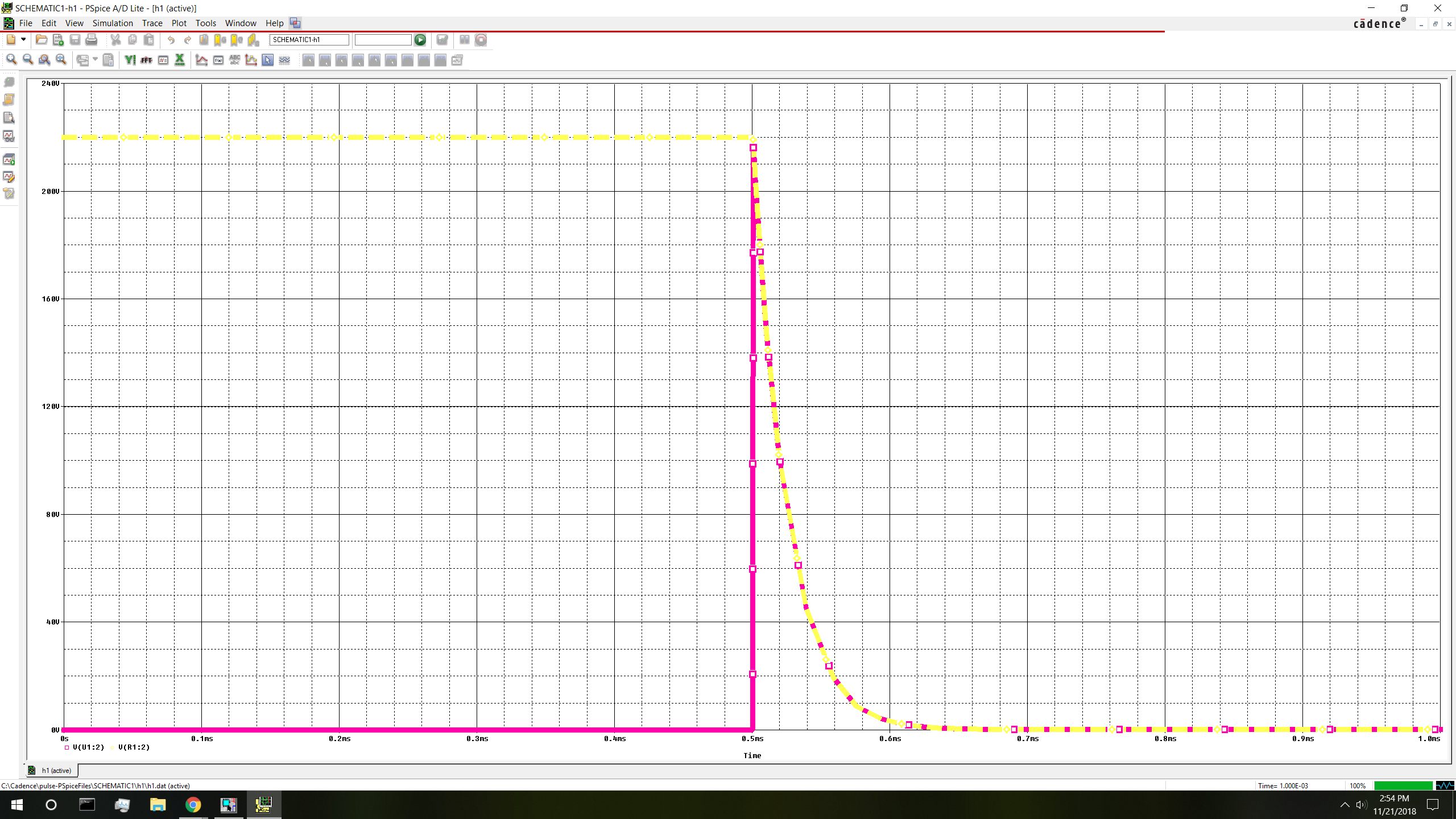Pause the simulation with the pause icon
The image size is (1456, 819).
pos(465,40)
